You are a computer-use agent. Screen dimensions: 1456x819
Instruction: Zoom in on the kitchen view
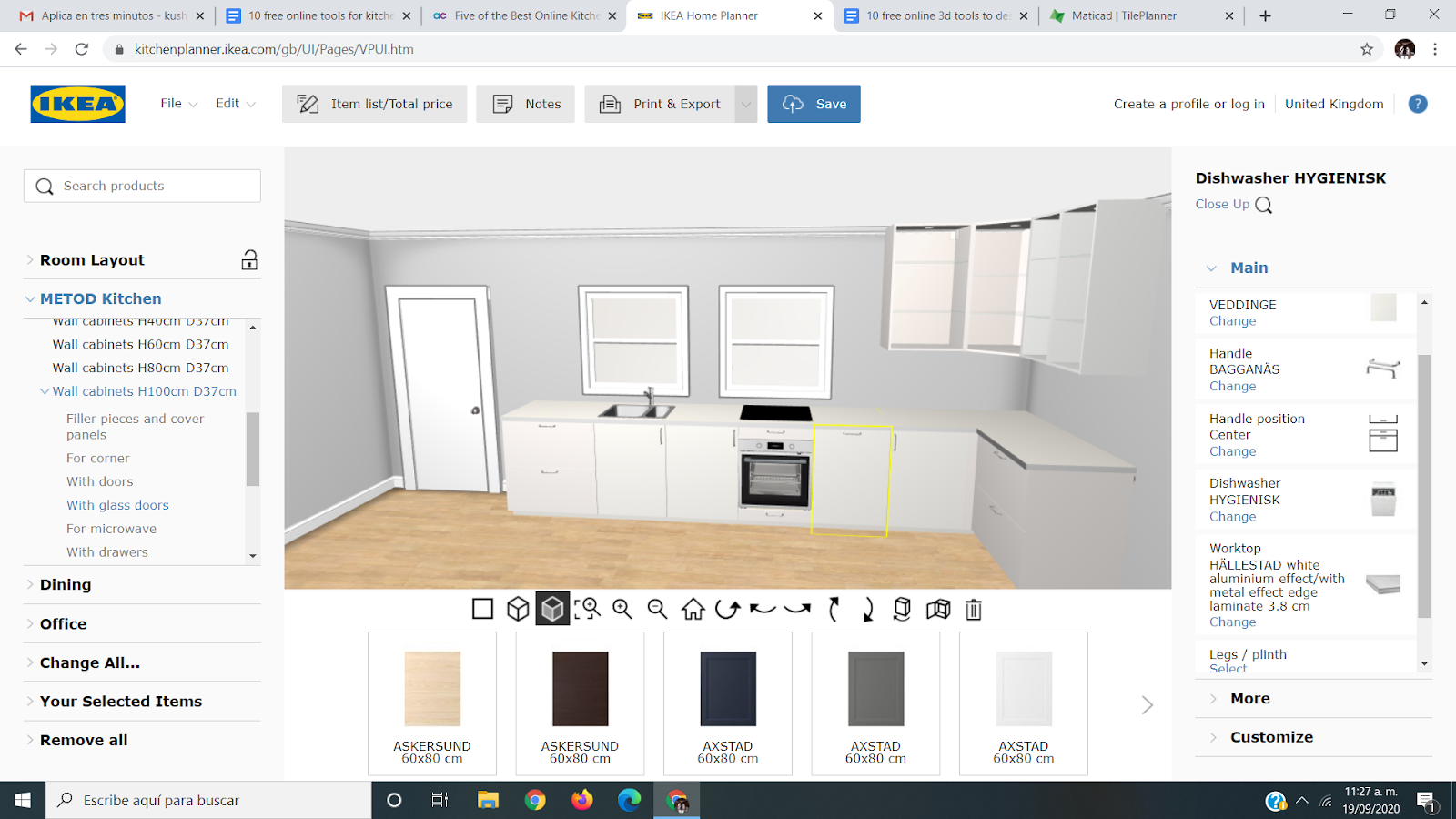pos(622,609)
